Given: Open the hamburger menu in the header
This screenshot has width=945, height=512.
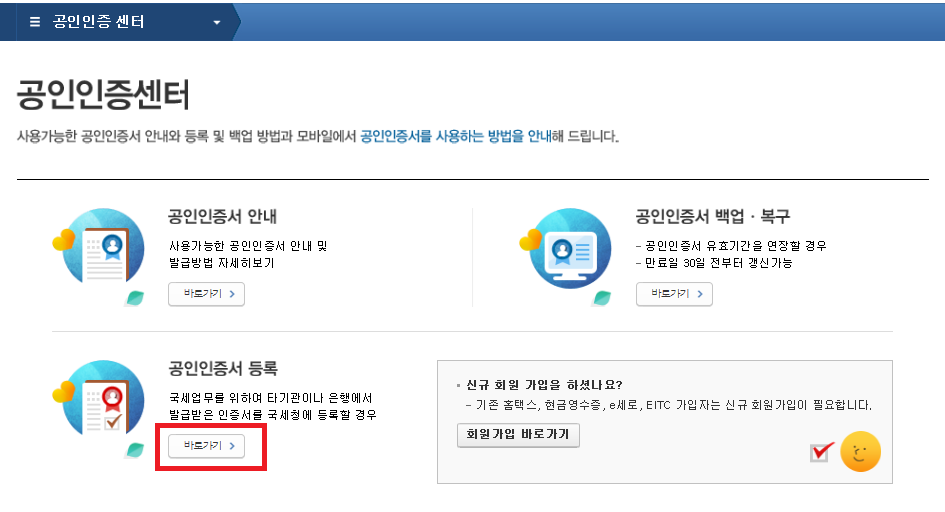Looking at the screenshot, I should 35,21.
